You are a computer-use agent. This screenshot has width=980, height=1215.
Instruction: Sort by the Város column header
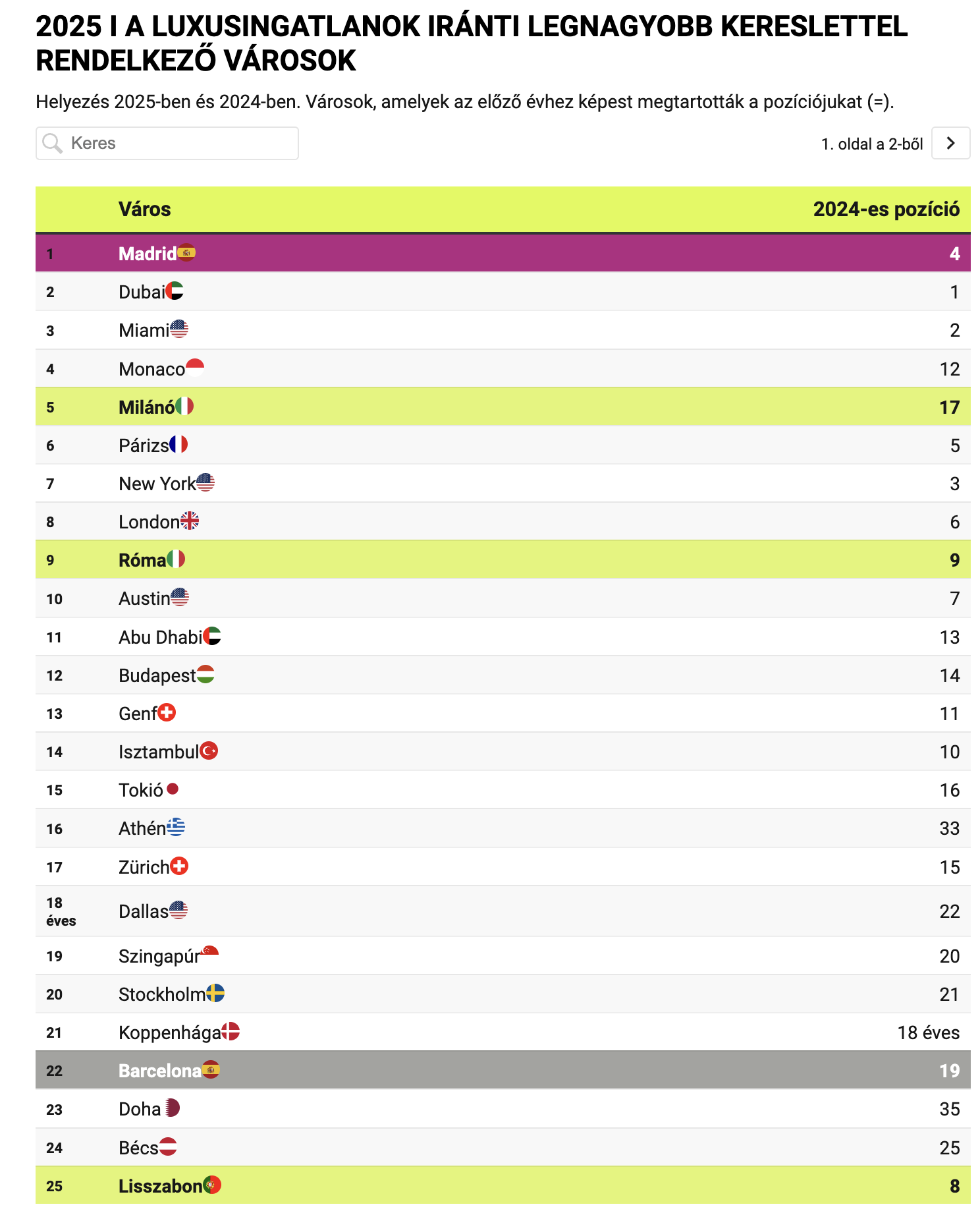145,210
